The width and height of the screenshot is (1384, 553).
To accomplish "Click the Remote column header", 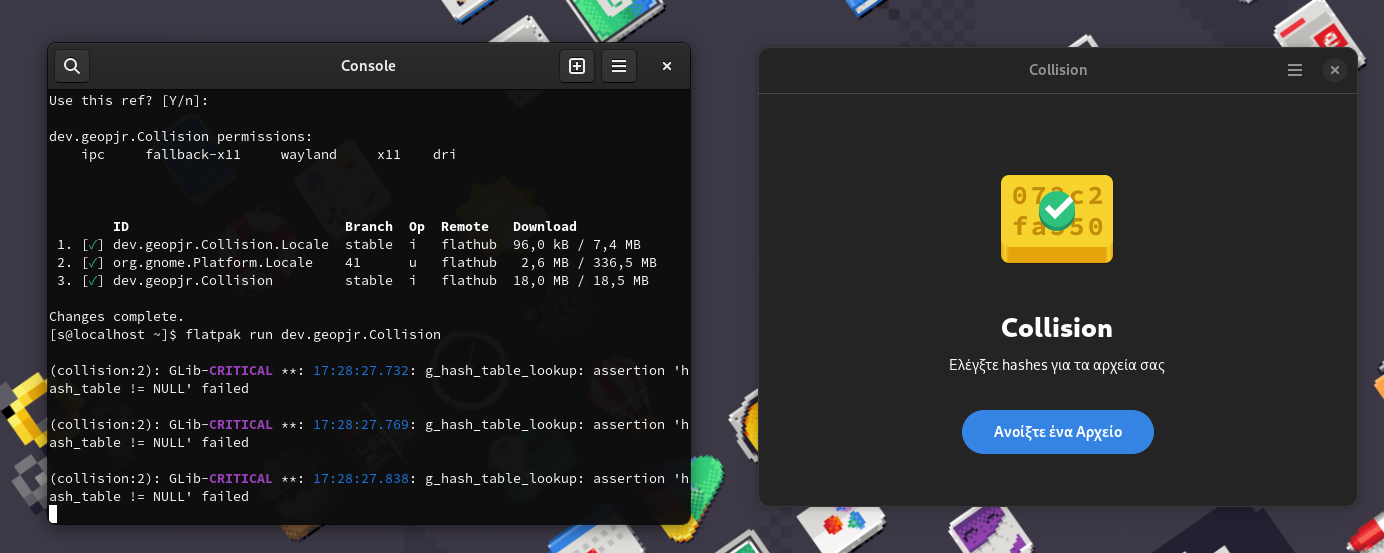I will tap(465, 227).
